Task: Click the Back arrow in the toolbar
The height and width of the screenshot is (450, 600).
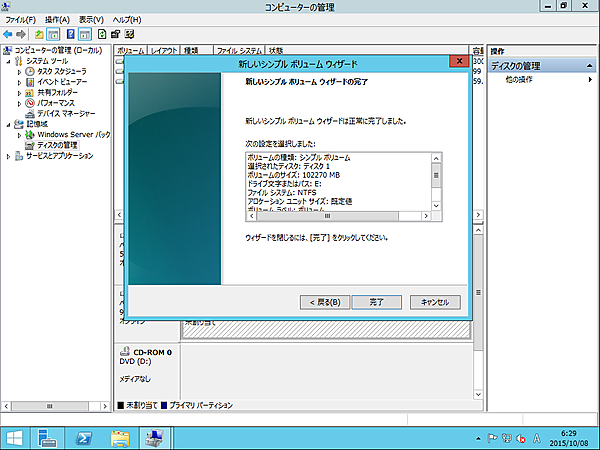Action: point(9,34)
